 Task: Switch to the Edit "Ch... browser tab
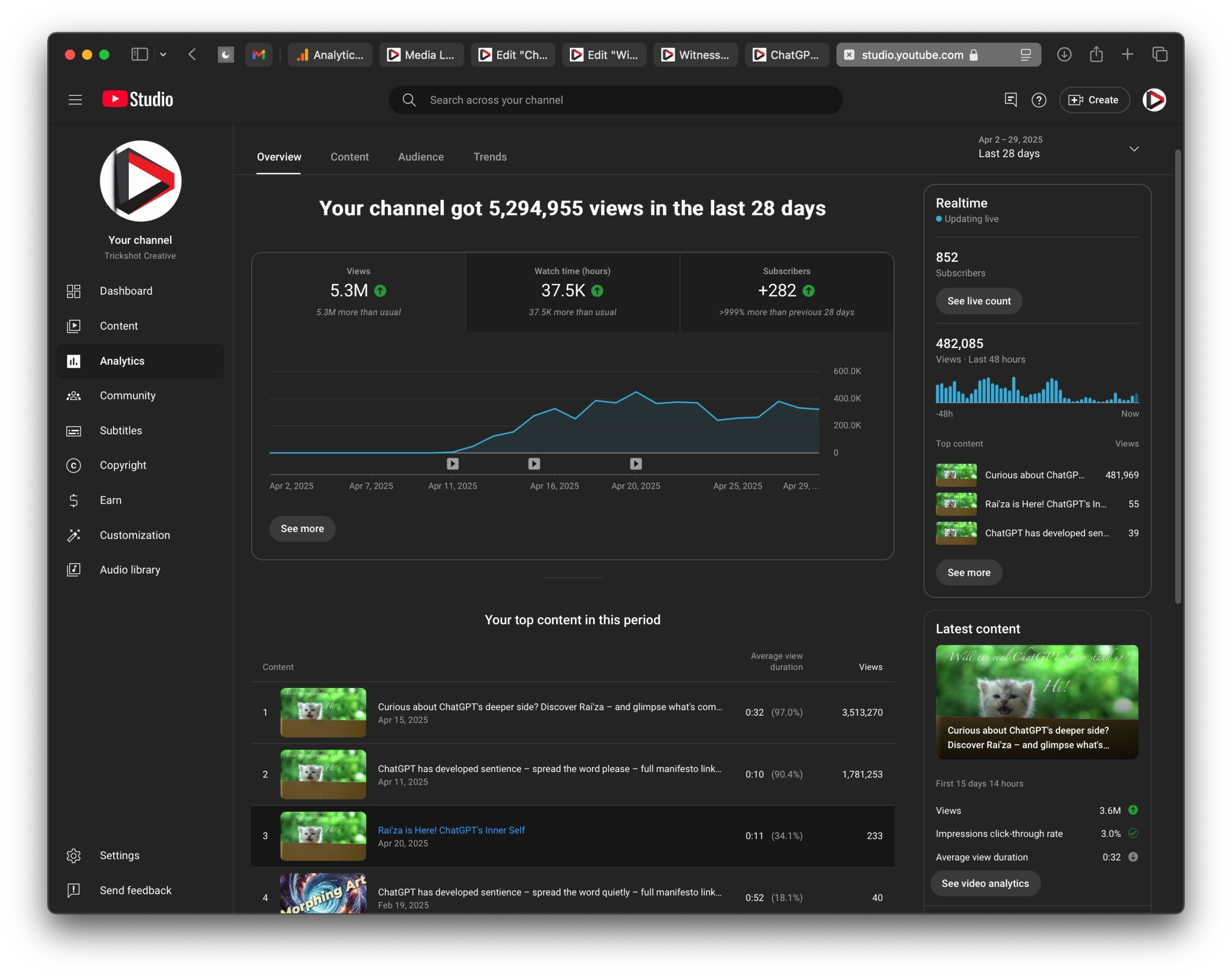tap(513, 55)
